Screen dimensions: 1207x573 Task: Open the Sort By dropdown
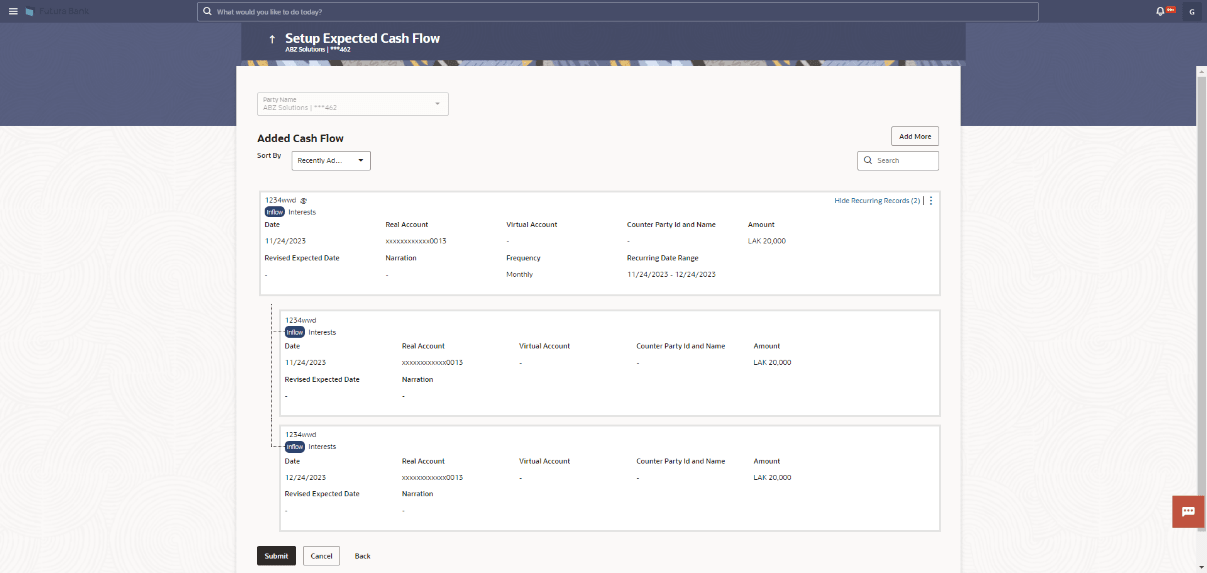pos(331,160)
